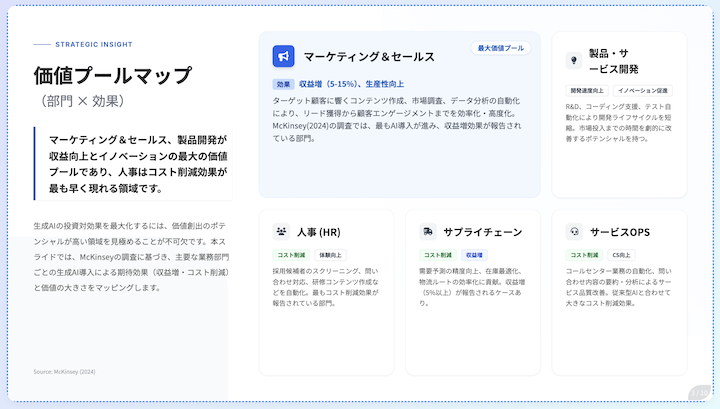Click the paragraph beginning ターゲット顧客に響く
This screenshot has width=720, height=409.
397,119
